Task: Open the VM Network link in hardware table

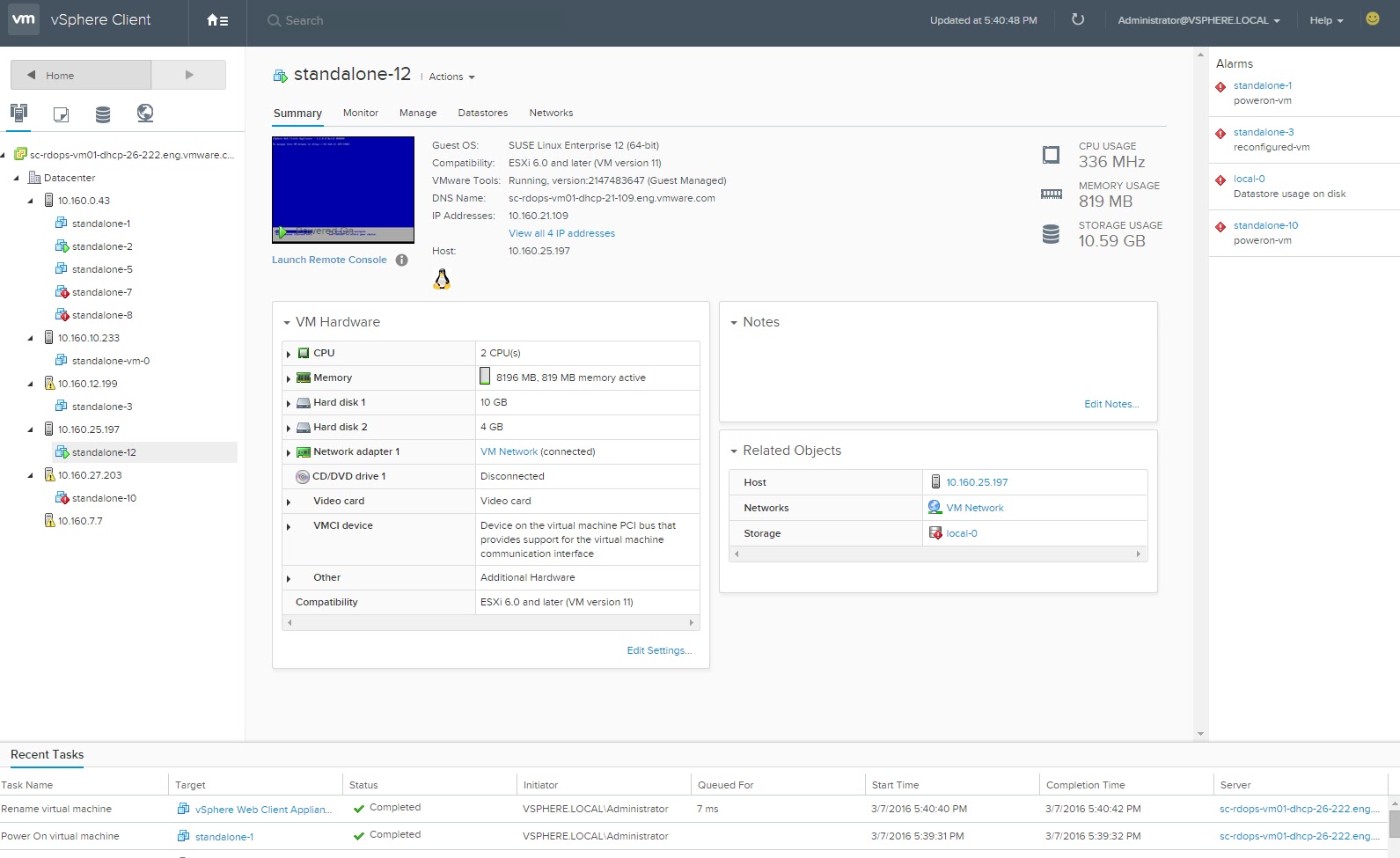Action: tap(509, 451)
